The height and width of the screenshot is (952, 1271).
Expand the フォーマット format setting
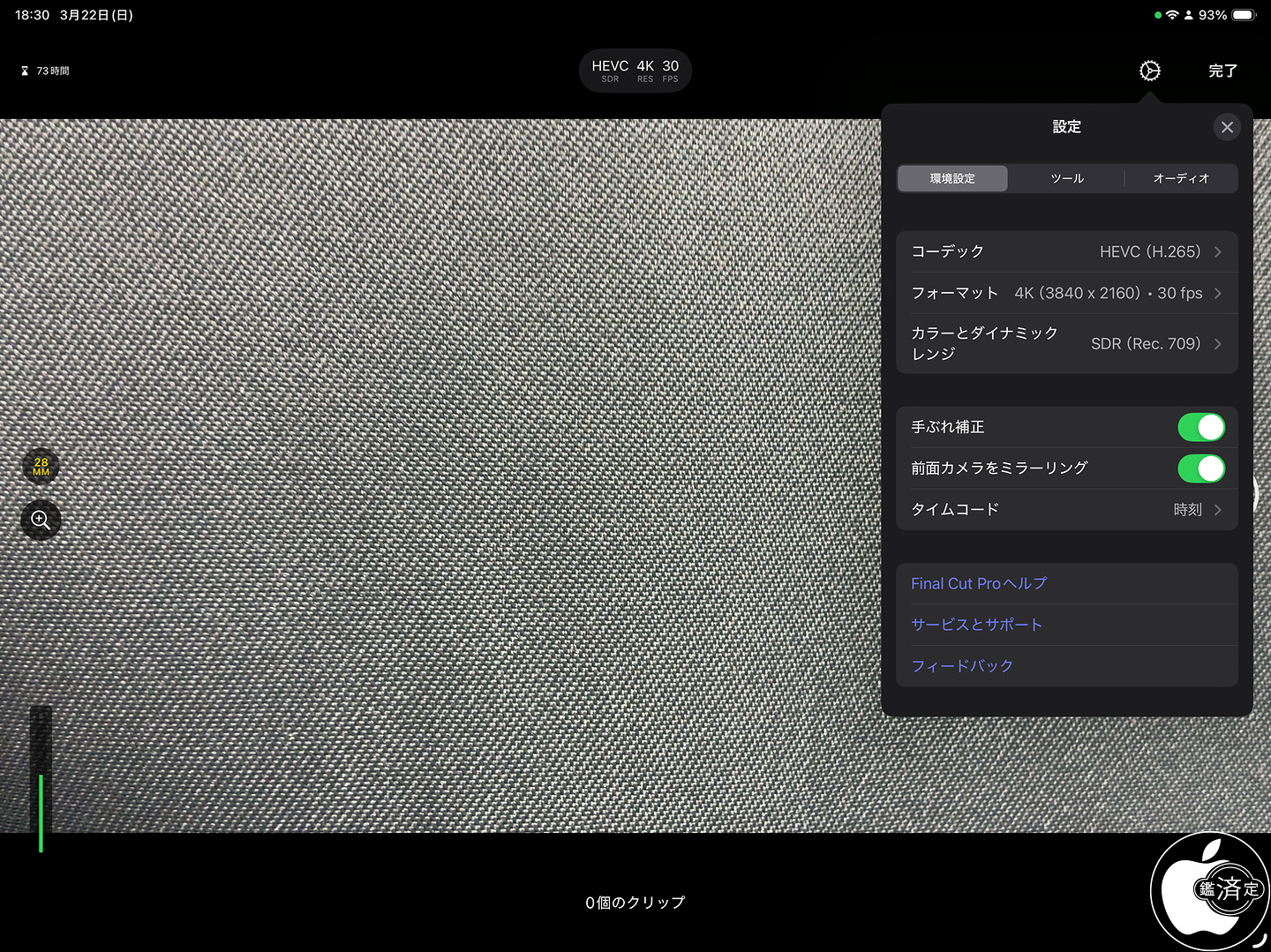[1066, 293]
